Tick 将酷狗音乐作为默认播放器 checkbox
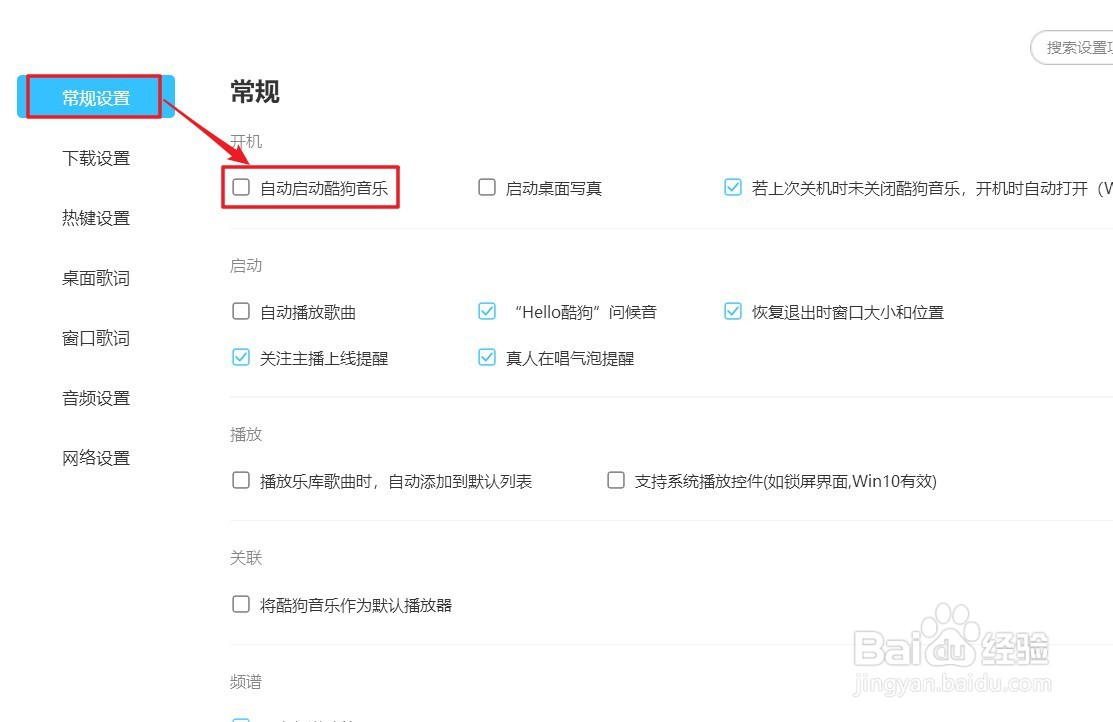The image size is (1113, 722). coord(241,605)
